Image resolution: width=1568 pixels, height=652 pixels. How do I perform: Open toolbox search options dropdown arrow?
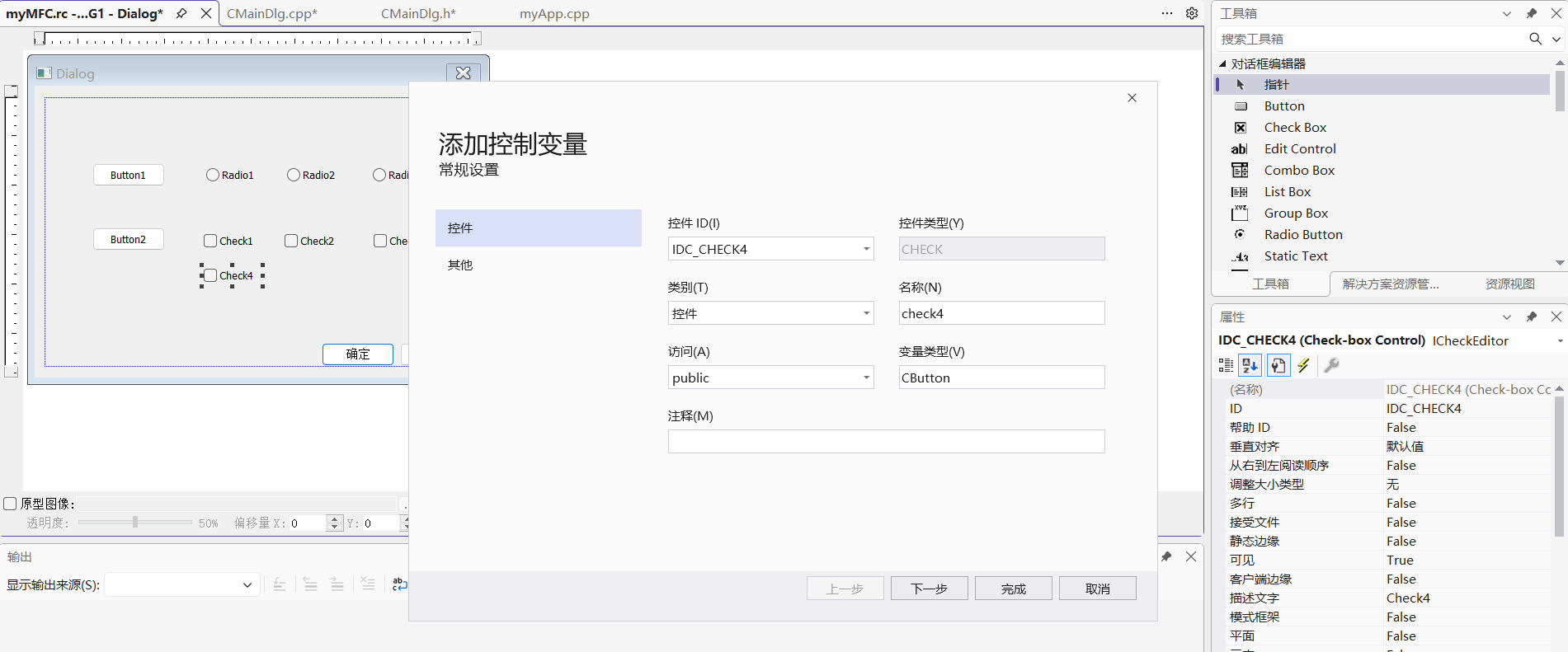(1556, 39)
